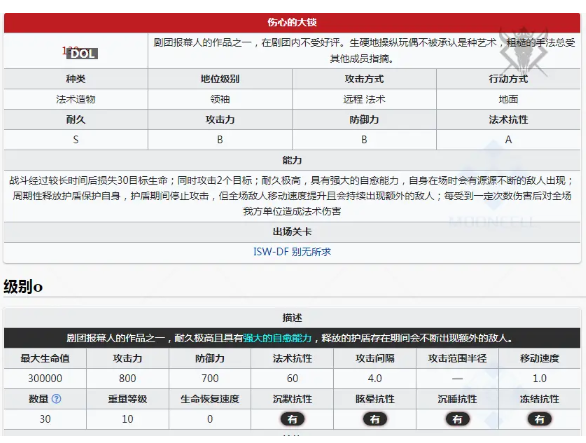
Task: Click the 有 badge under 沉睡抗性
Action: pos(457,419)
